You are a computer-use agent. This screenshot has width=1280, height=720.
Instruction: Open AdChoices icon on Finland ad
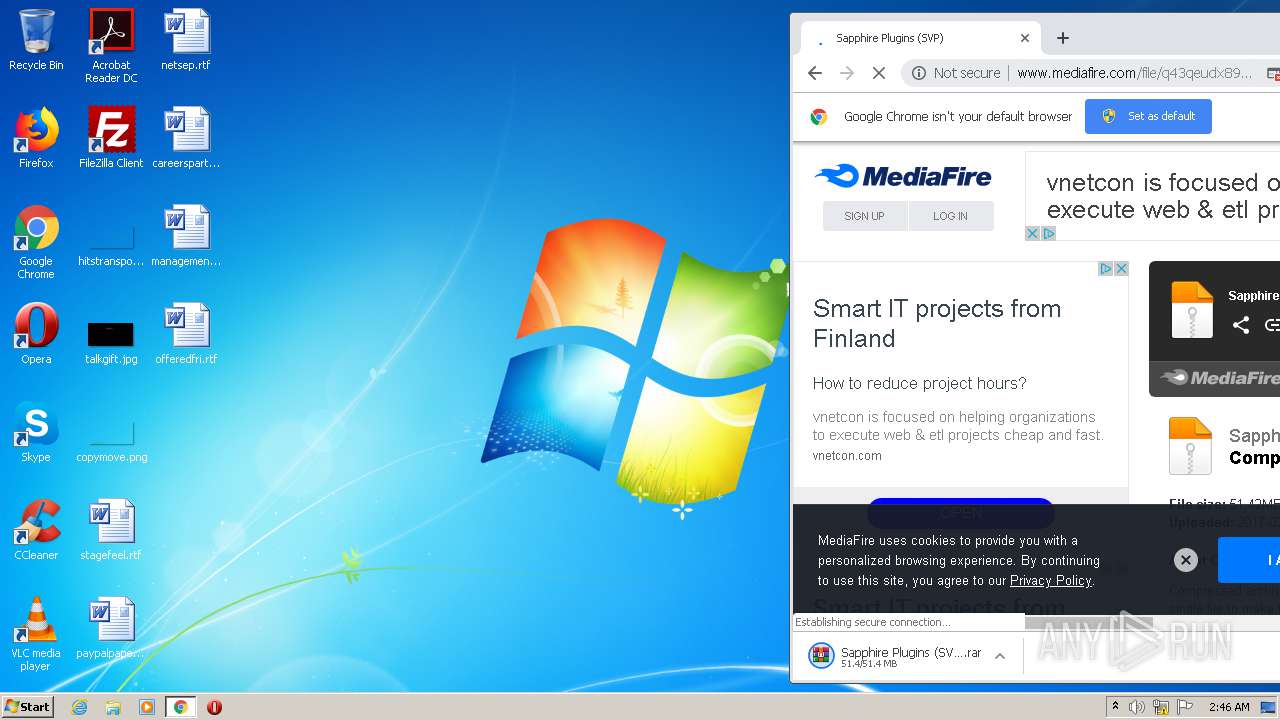[x=1106, y=269]
